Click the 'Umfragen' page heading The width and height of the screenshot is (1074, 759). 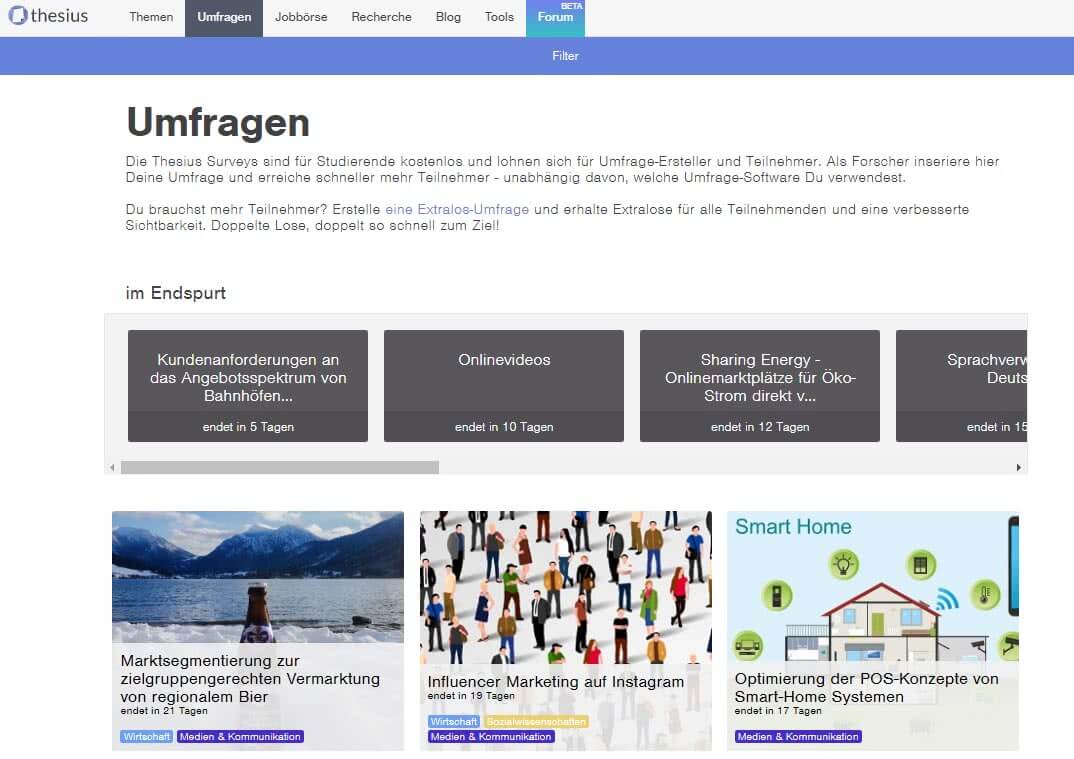(218, 123)
